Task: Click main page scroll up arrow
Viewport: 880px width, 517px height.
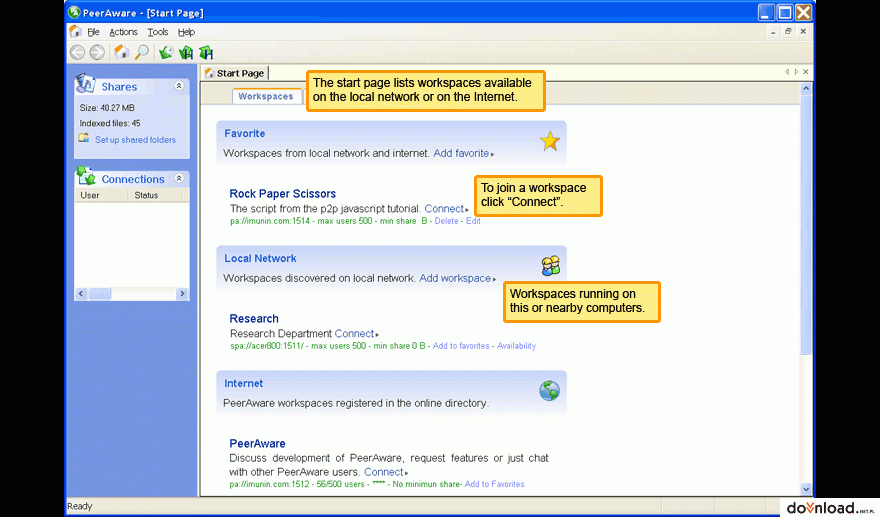Action: 806,88
